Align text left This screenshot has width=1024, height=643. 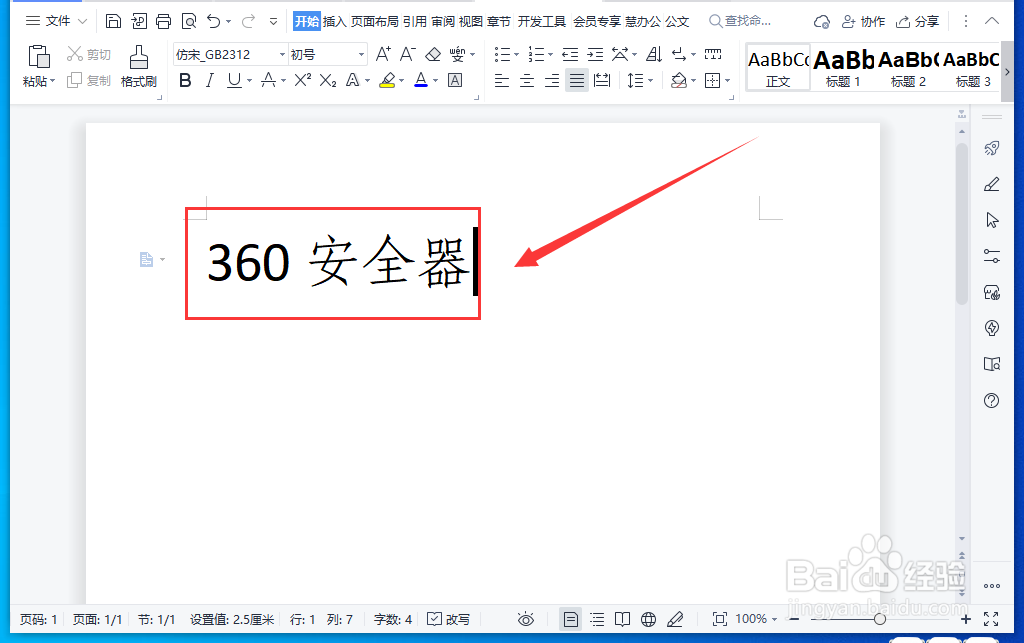click(502, 80)
